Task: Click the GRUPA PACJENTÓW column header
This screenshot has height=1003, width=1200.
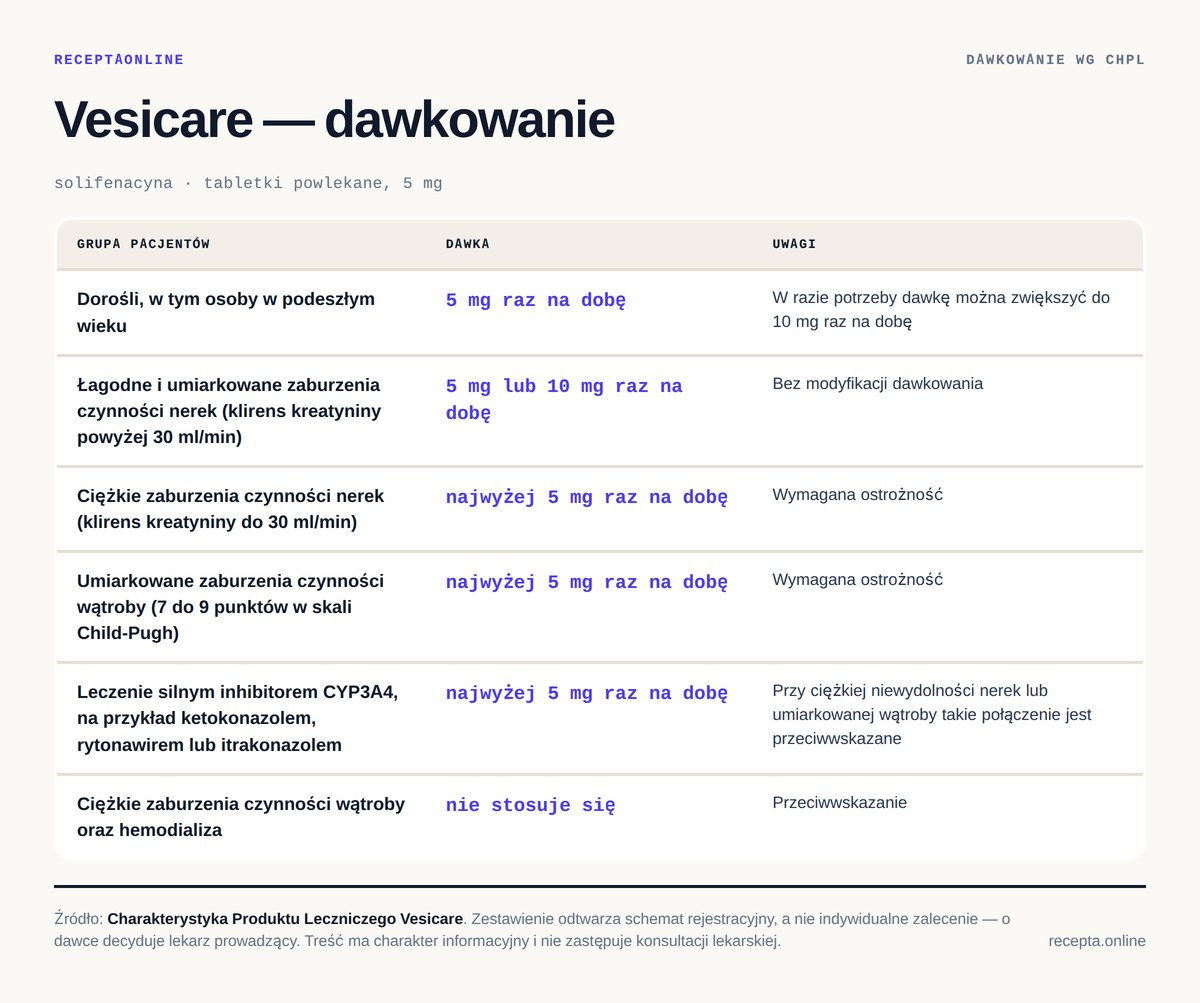Action: pyautogui.click(x=143, y=244)
